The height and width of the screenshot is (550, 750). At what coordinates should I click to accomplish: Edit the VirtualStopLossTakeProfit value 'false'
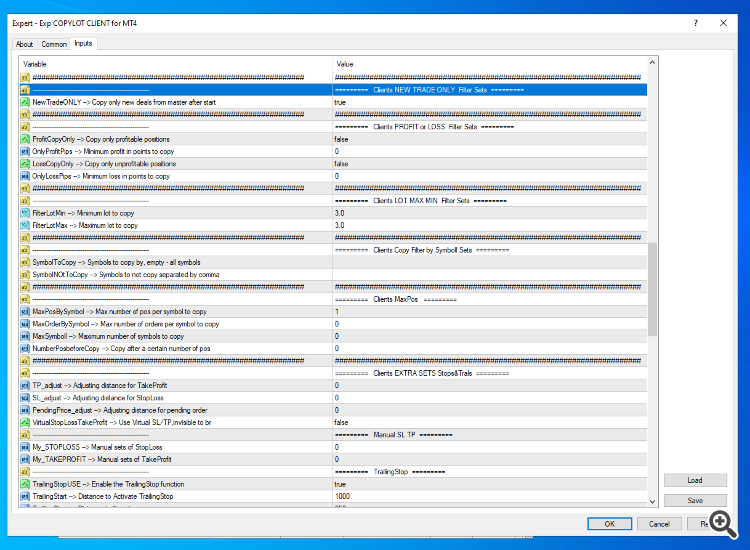pyautogui.click(x=490, y=423)
